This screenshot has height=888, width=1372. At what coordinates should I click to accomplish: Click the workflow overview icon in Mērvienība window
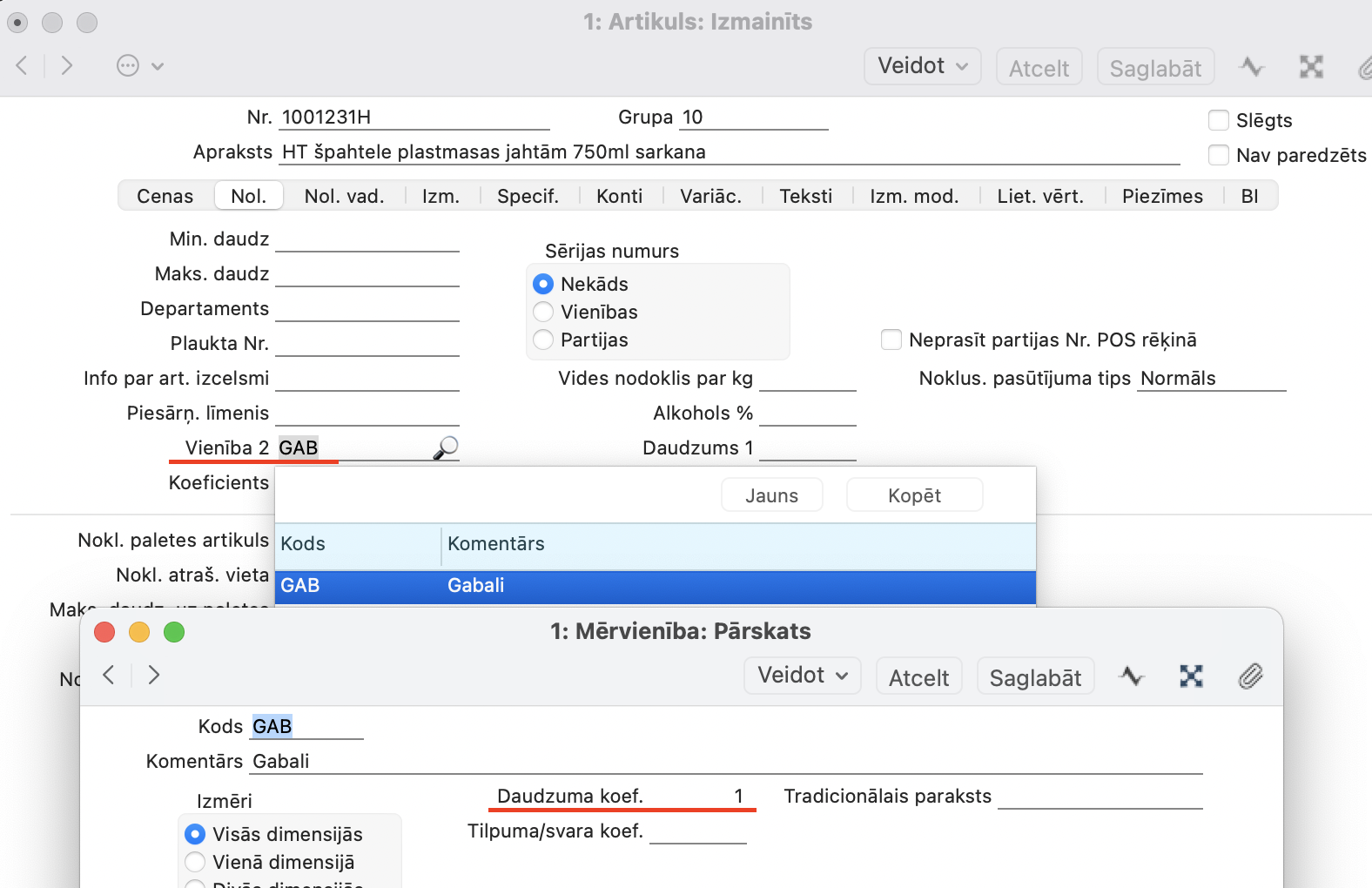pos(1191,676)
